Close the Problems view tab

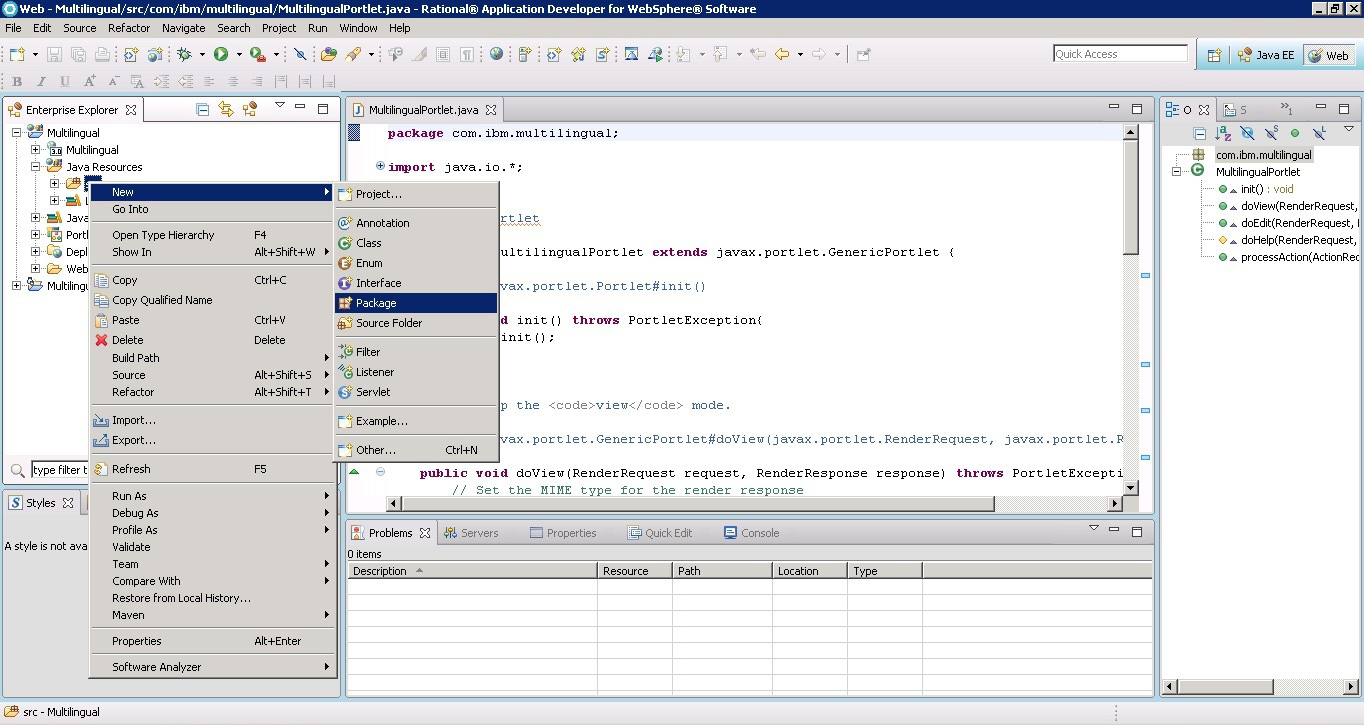[425, 533]
